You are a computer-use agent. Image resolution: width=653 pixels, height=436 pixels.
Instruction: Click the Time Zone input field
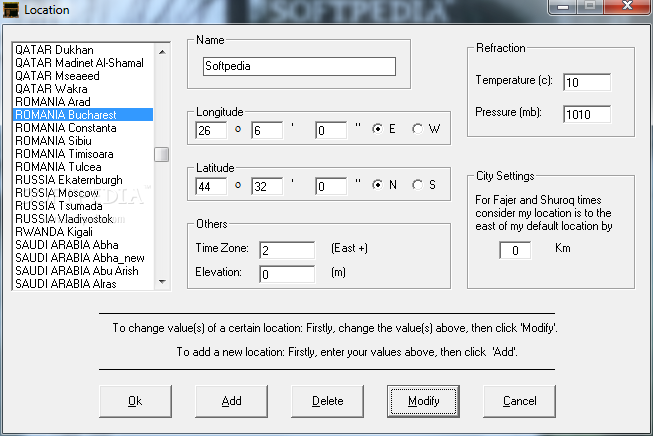point(287,250)
